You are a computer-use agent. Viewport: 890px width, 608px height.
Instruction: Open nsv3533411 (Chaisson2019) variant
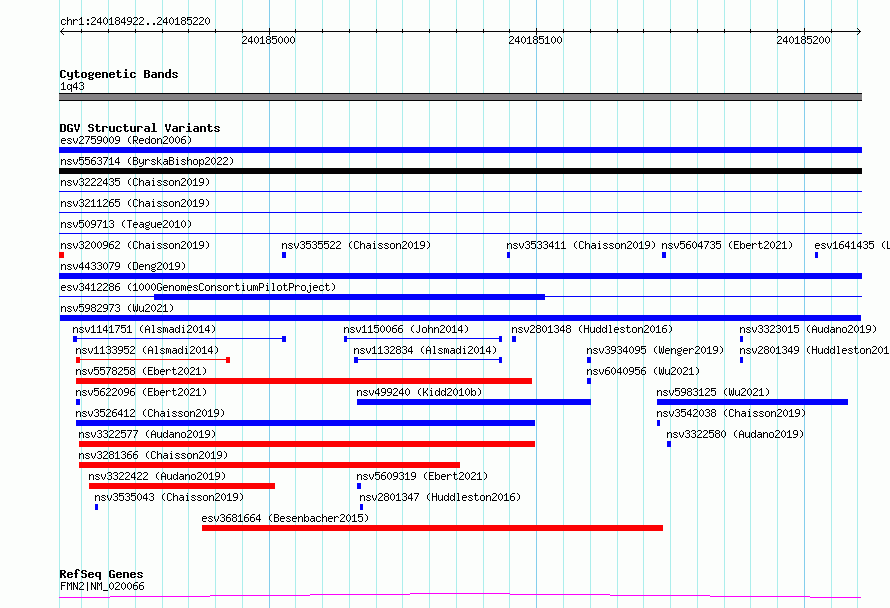pos(581,245)
